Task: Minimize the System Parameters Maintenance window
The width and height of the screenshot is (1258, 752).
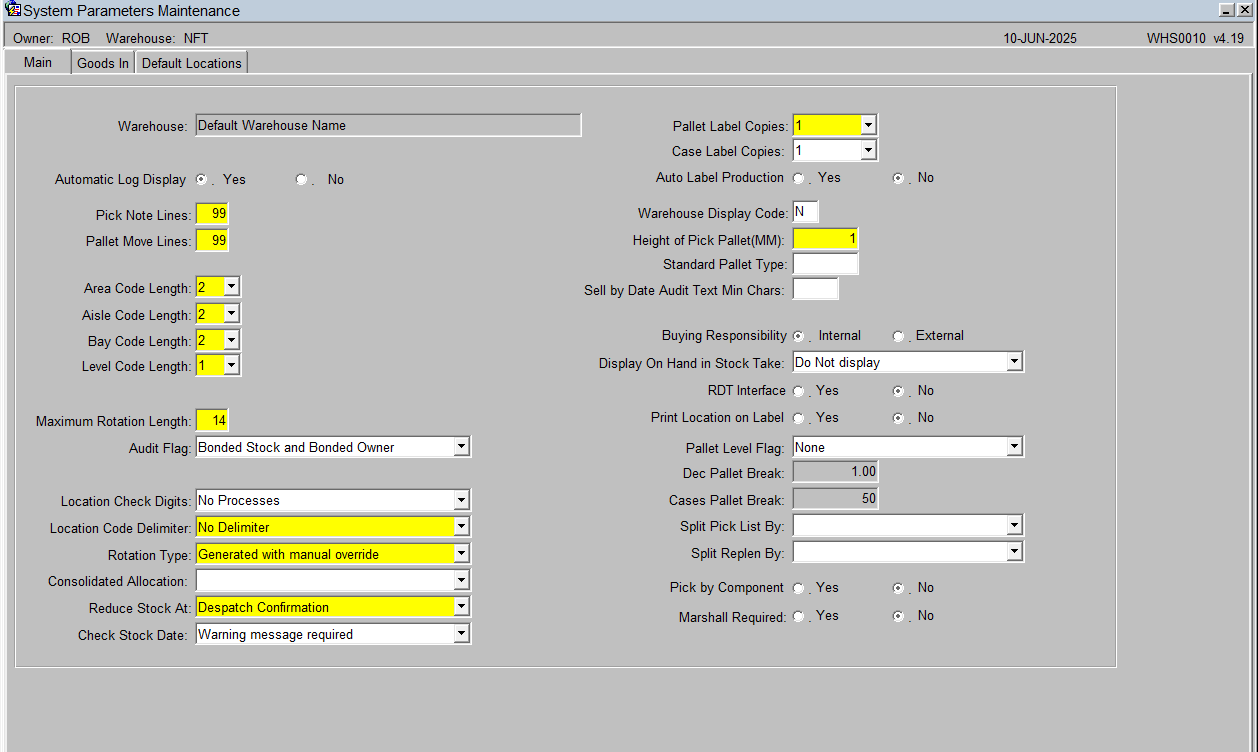Action: pos(1227,10)
